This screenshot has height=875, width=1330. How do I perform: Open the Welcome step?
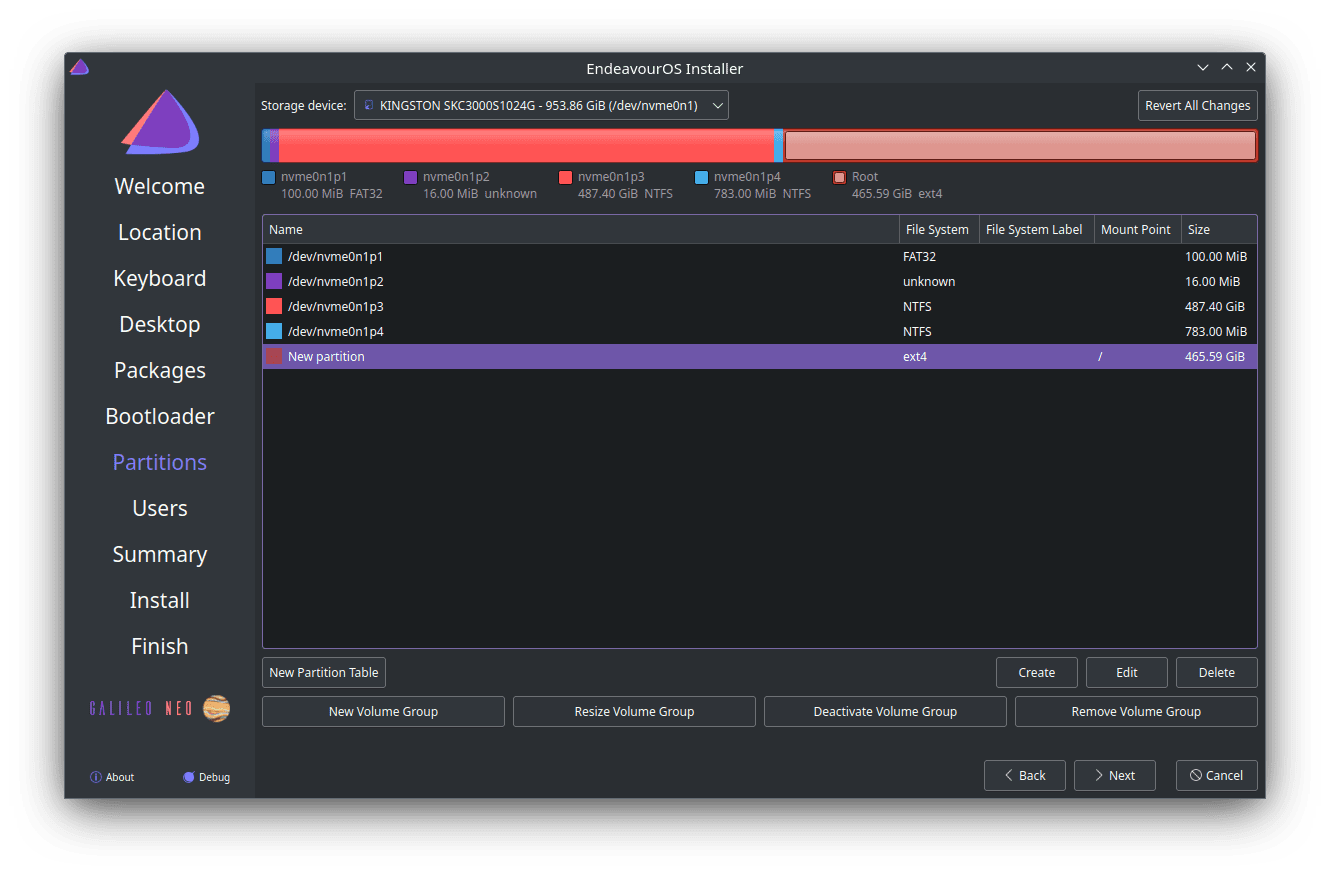(160, 186)
